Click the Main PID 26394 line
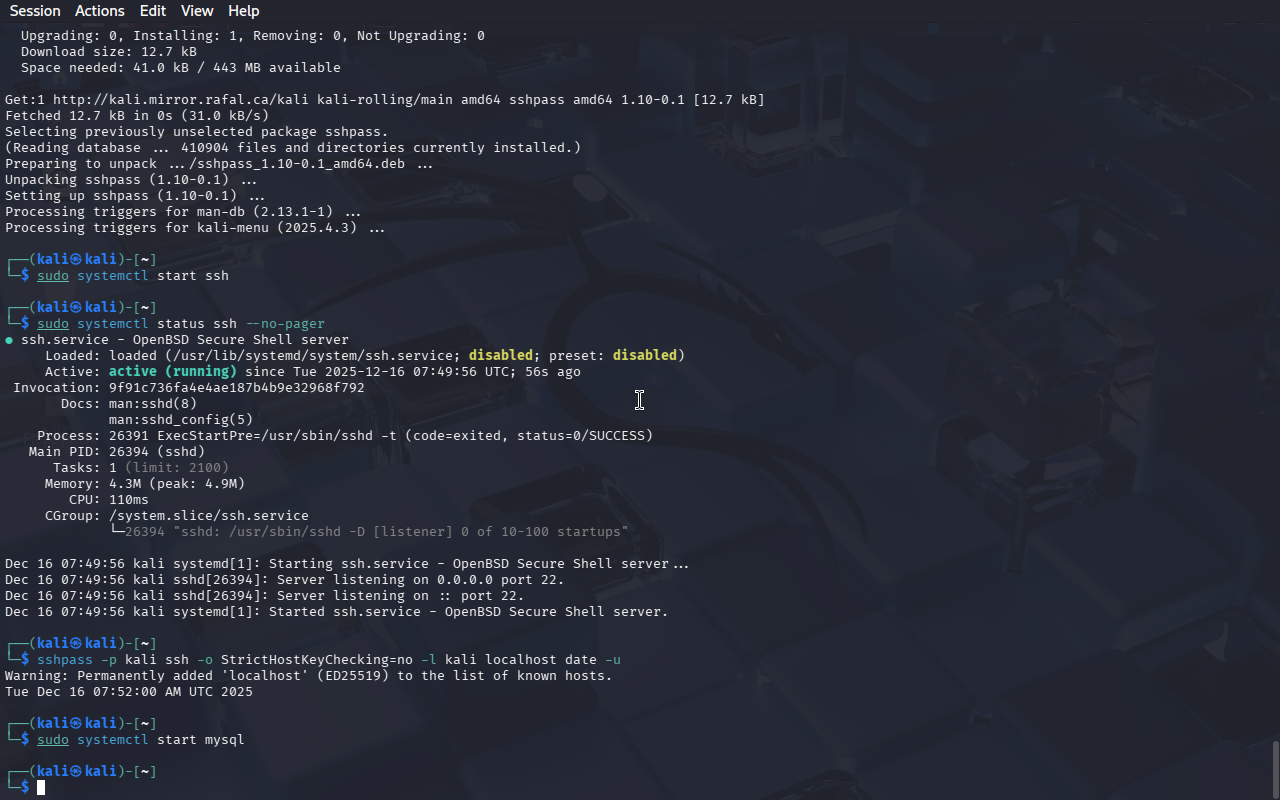Viewport: 1280px width, 800px height. (x=117, y=451)
